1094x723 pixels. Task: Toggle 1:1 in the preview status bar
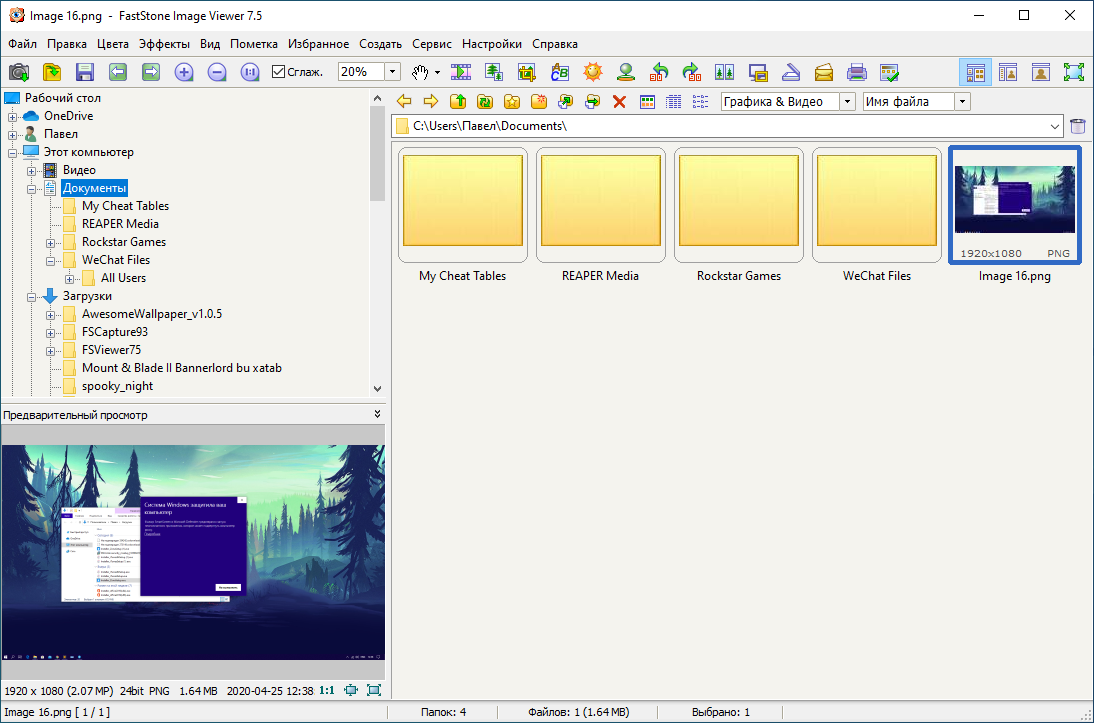tap(327, 691)
